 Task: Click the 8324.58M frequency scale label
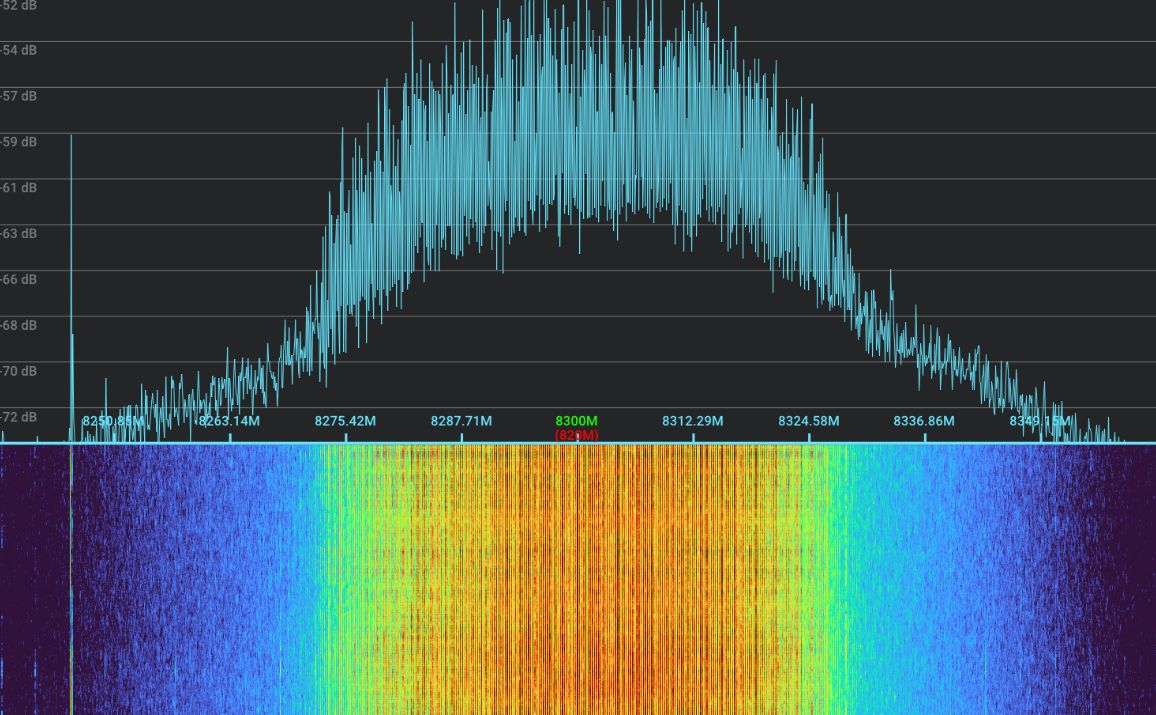(807, 422)
